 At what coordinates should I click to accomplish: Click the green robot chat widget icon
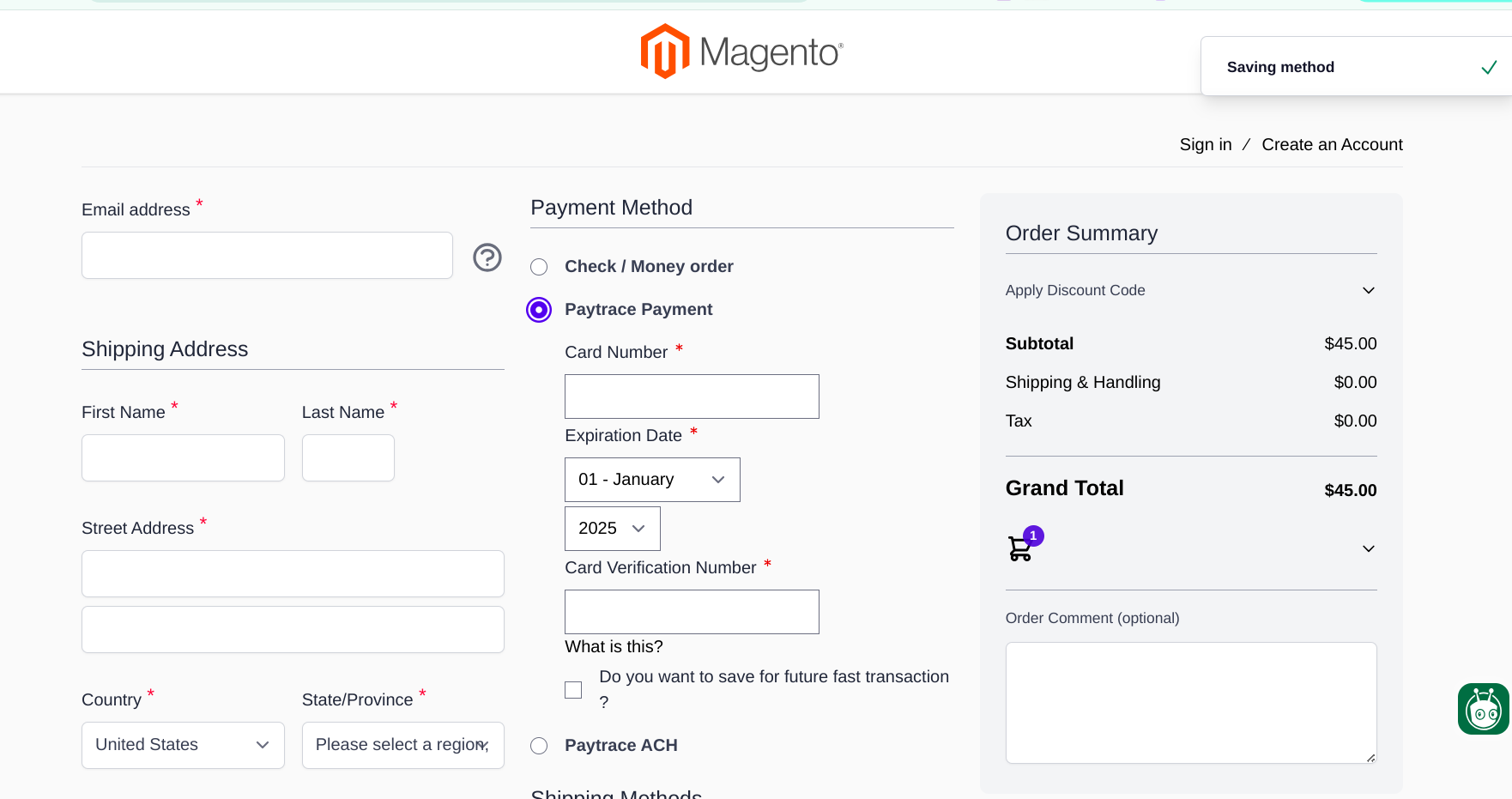(1483, 709)
